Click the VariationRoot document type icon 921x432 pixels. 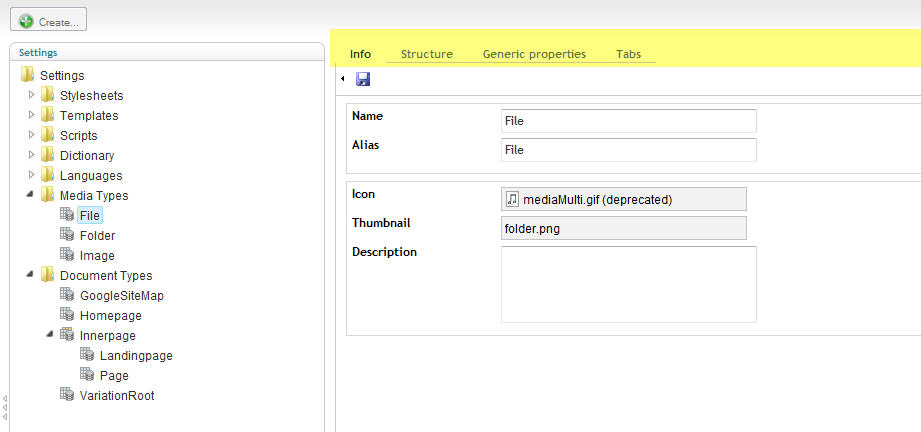68,395
